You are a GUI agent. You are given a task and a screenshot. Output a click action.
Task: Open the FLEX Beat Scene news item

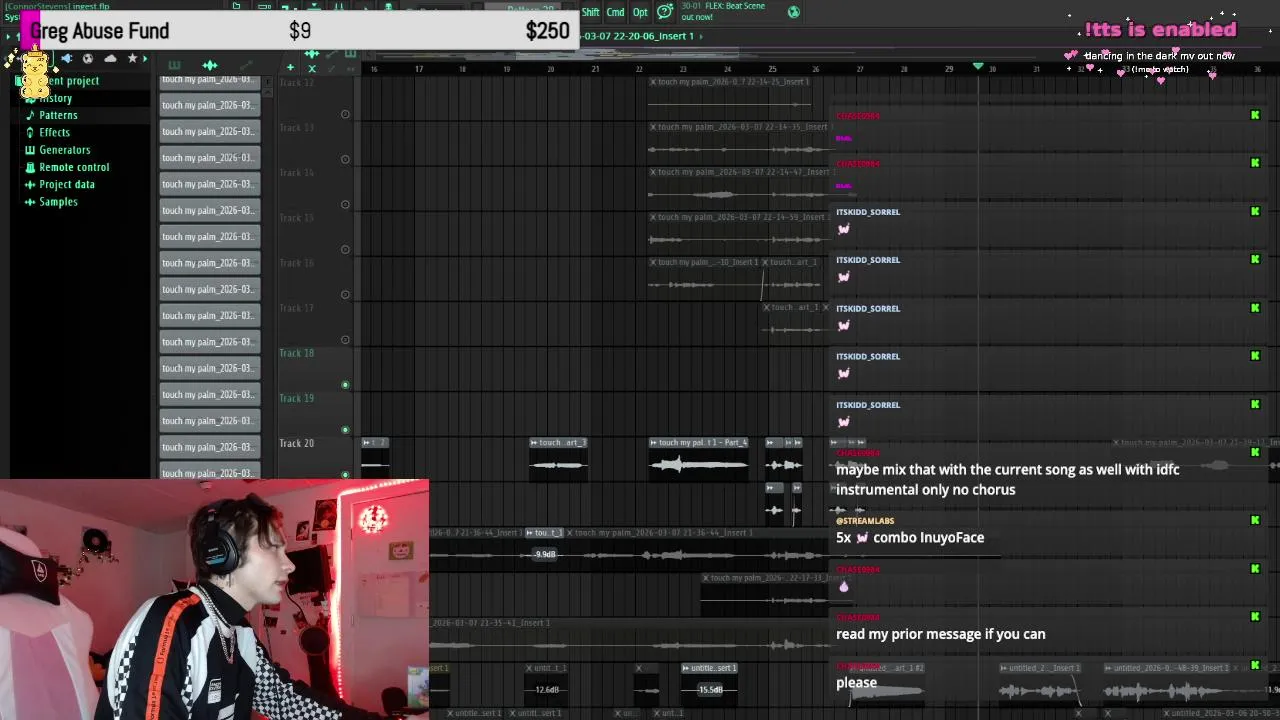[723, 11]
